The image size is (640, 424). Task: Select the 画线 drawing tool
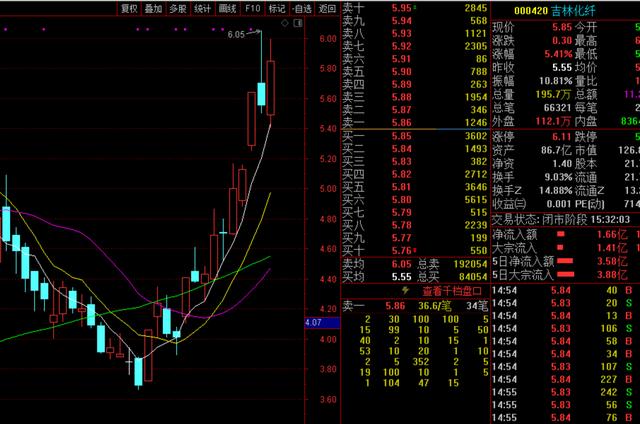click(x=228, y=8)
